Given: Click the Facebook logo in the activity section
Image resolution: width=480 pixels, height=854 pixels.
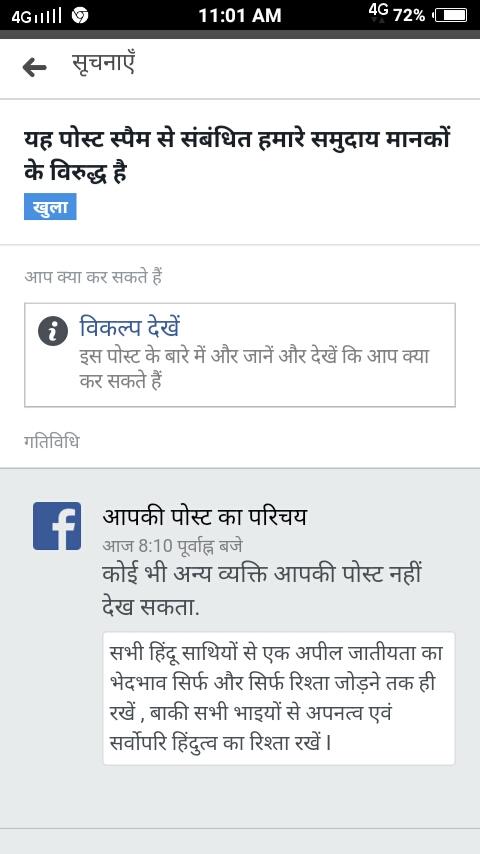Looking at the screenshot, I should [57, 526].
